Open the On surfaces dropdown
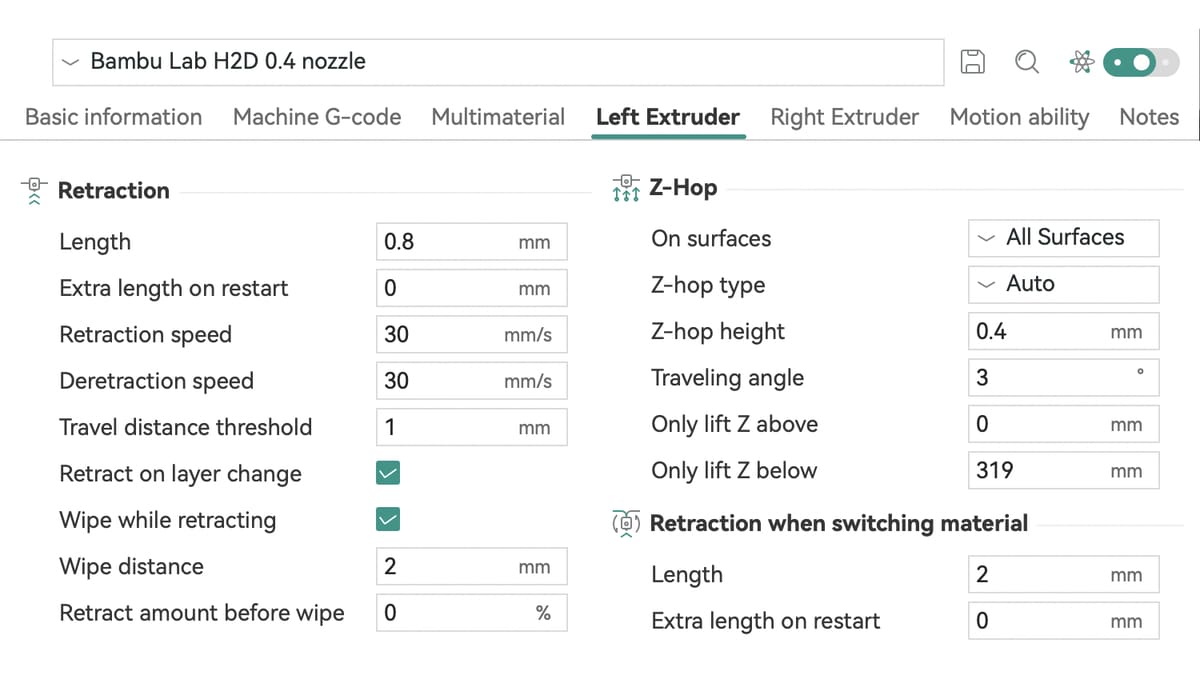Viewport: 1200px width, 675px height. coord(1064,238)
